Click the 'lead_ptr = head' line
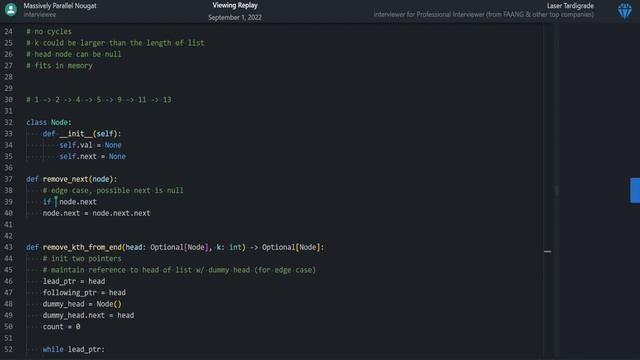 coord(74,282)
